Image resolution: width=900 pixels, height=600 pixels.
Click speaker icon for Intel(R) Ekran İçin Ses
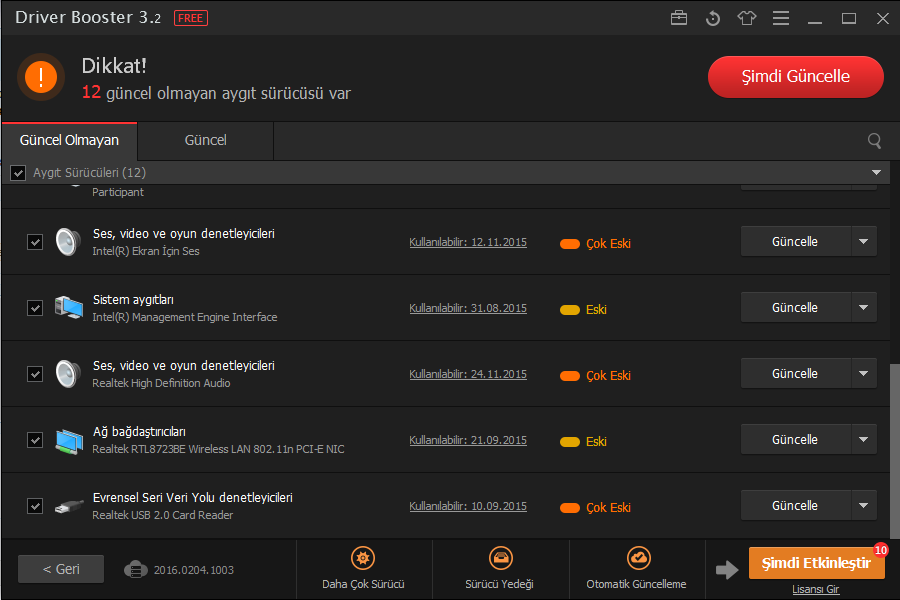pos(68,242)
